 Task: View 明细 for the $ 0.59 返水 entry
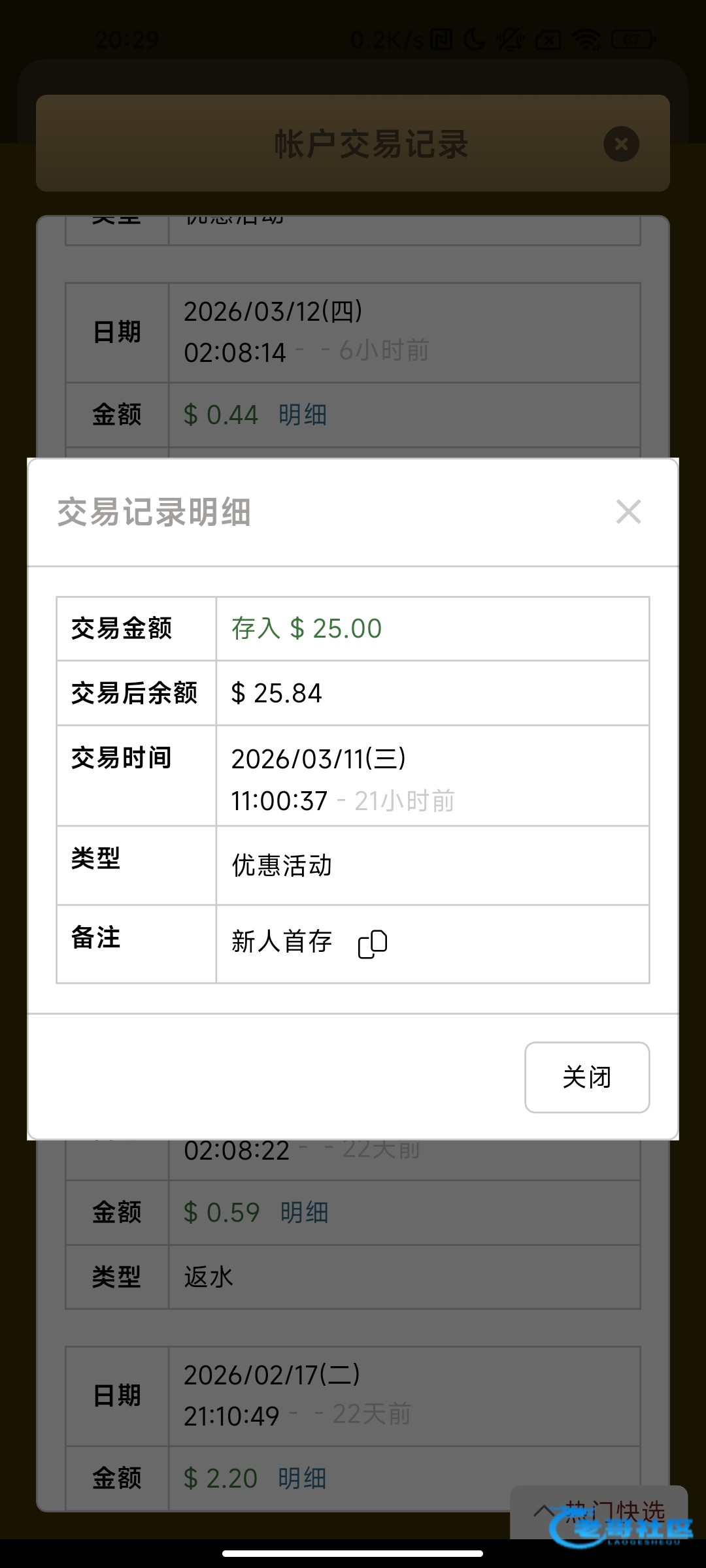[x=304, y=1213]
